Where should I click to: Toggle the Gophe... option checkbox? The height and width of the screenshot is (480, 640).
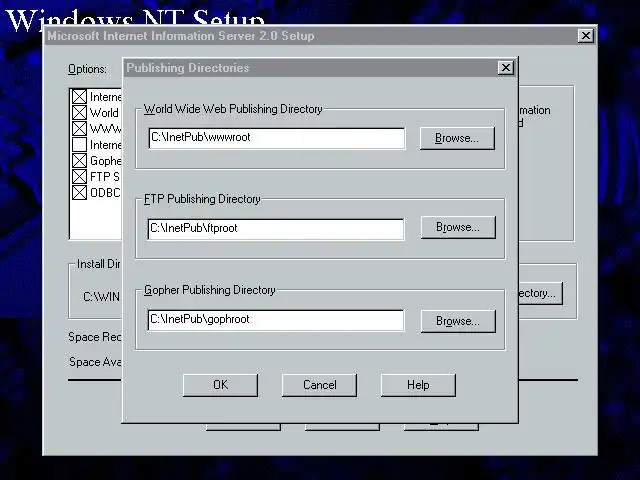tap(79, 160)
